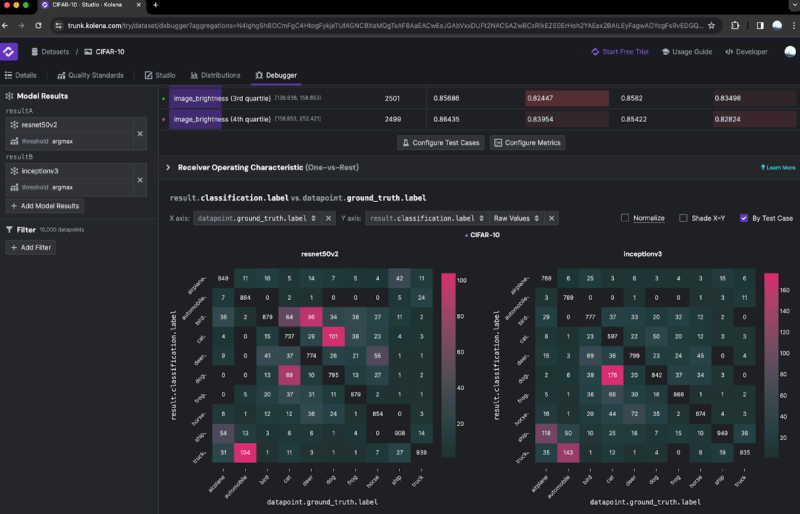Image resolution: width=800 pixels, height=514 pixels.
Task: Expand the Receiver Operating Characteristic section
Action: pos(168,168)
